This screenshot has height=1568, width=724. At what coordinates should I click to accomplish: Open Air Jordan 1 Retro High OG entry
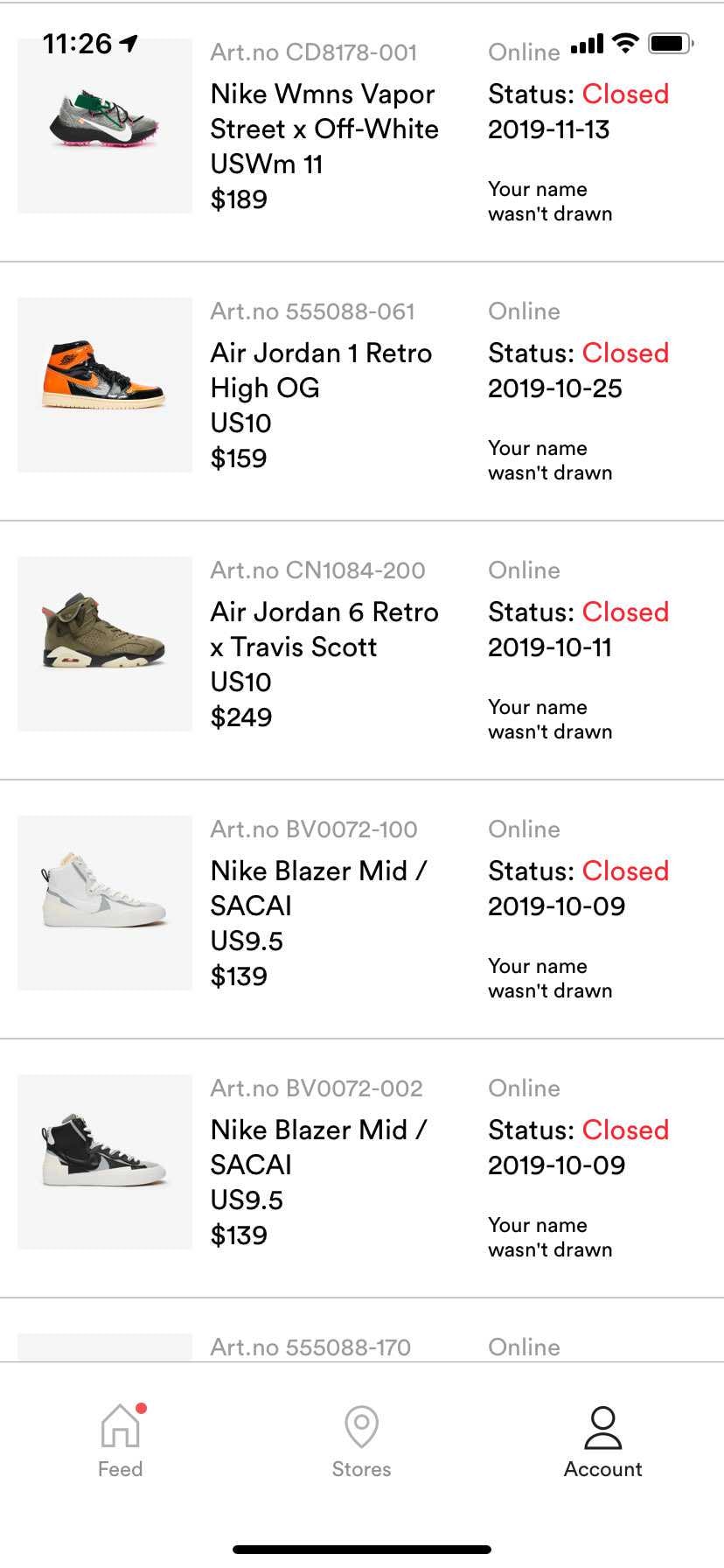(x=362, y=391)
